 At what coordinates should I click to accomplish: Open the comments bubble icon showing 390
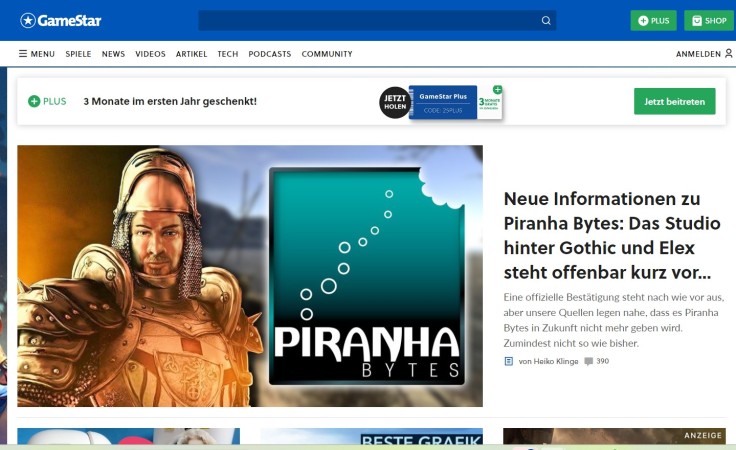(x=589, y=361)
